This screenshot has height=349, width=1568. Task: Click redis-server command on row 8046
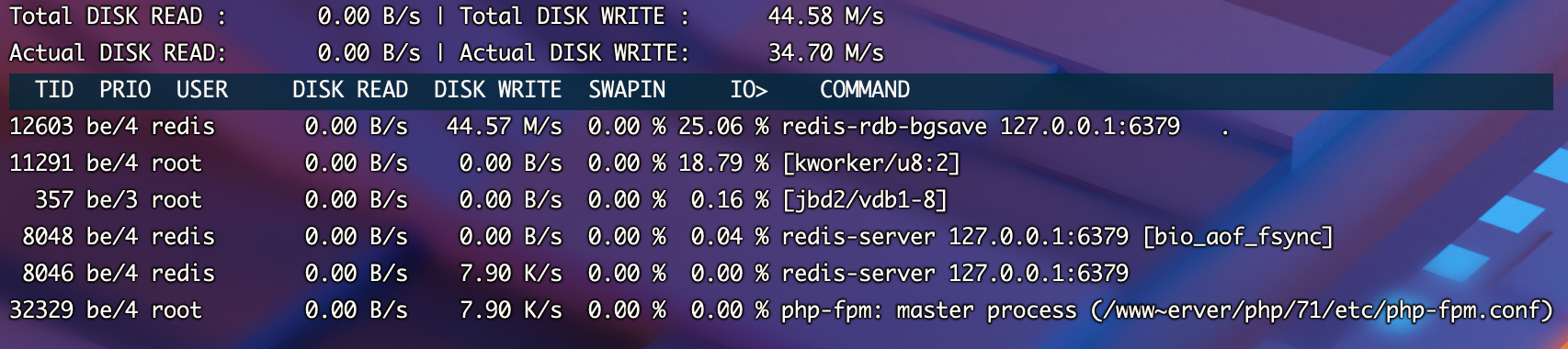click(x=955, y=274)
